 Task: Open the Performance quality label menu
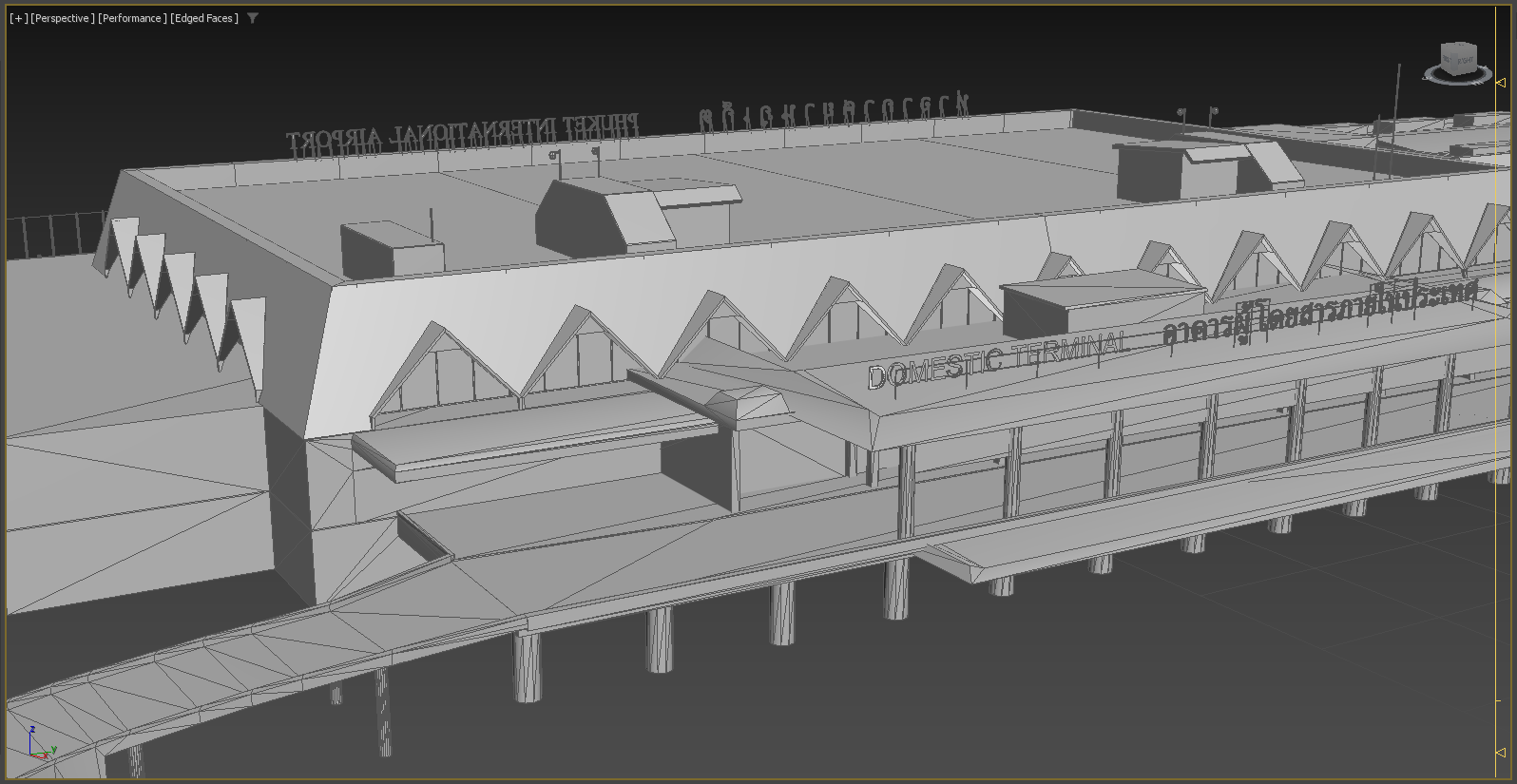pyautogui.click(x=132, y=18)
